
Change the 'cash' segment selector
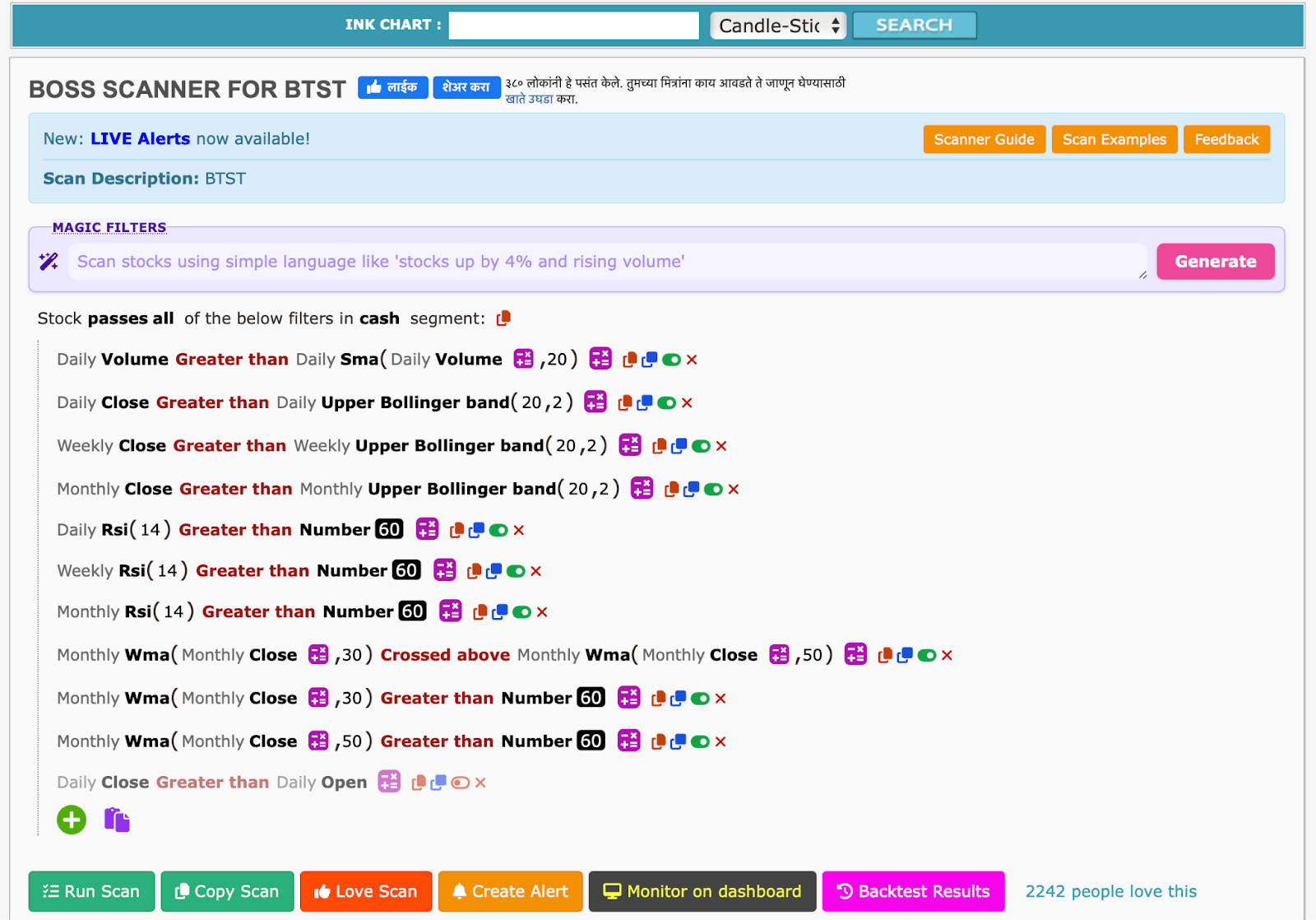(x=379, y=318)
